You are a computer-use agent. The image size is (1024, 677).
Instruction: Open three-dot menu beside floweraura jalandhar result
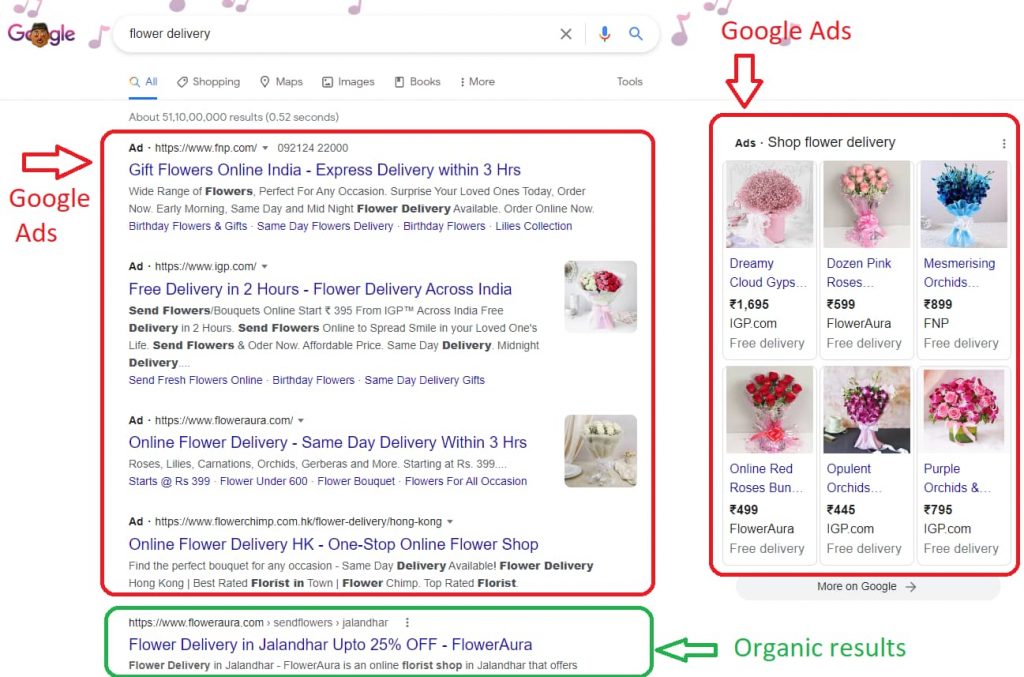coord(407,622)
